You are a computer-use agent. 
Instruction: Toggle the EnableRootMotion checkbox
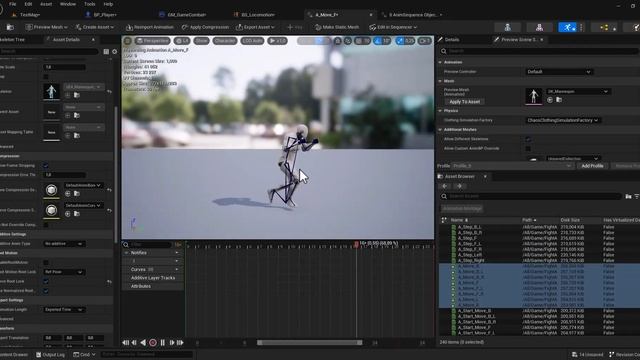[x=46, y=262]
